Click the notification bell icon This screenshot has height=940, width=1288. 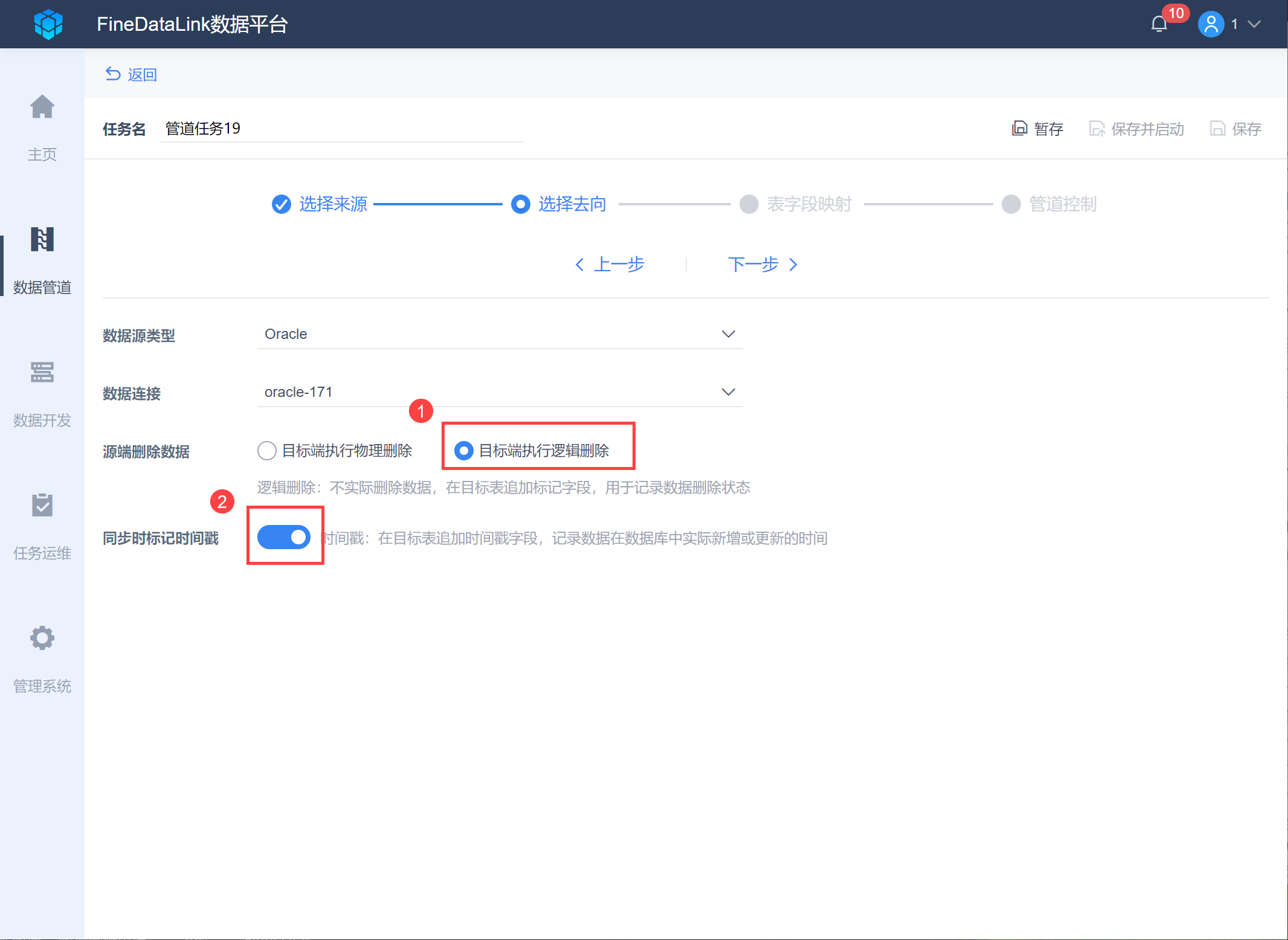(1159, 24)
